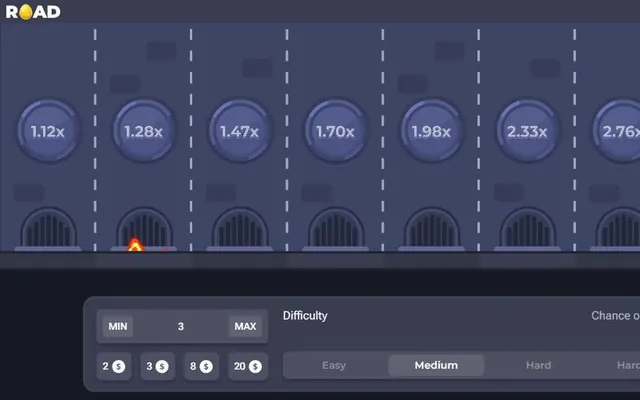Image resolution: width=640 pixels, height=400 pixels.
Task: Click the 1.28x multiplier coin
Action: (x=144, y=131)
